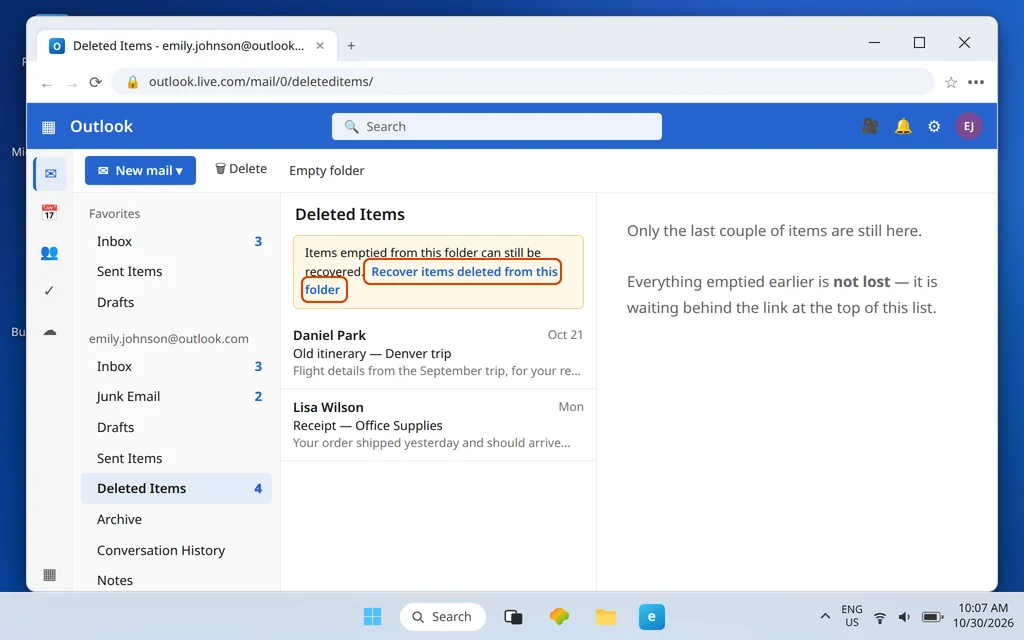Open the Outlook app launcher grid
Viewport: 1024px width, 640px height.
pos(48,127)
